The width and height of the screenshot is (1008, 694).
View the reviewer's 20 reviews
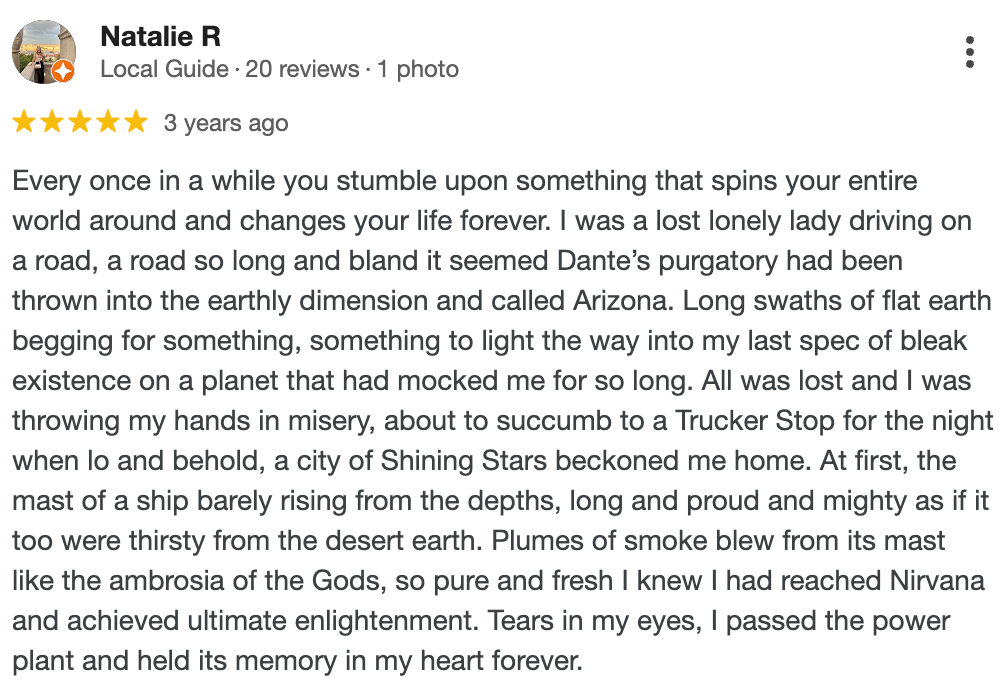(x=302, y=70)
